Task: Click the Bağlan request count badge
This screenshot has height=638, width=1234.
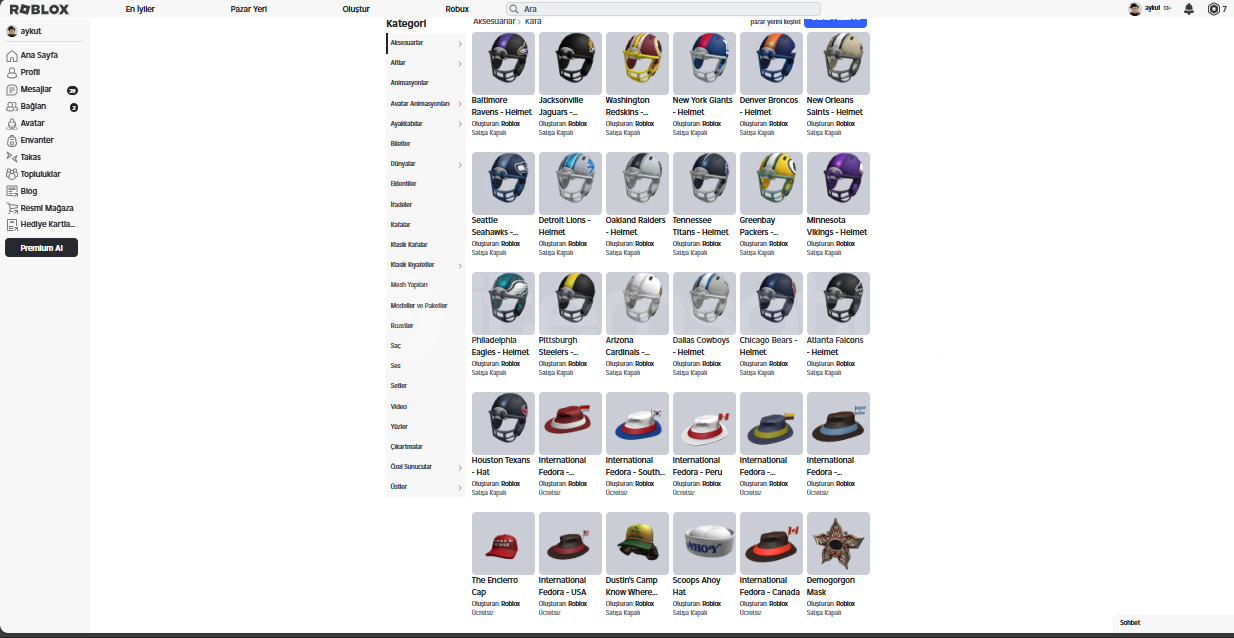Action: [x=73, y=107]
